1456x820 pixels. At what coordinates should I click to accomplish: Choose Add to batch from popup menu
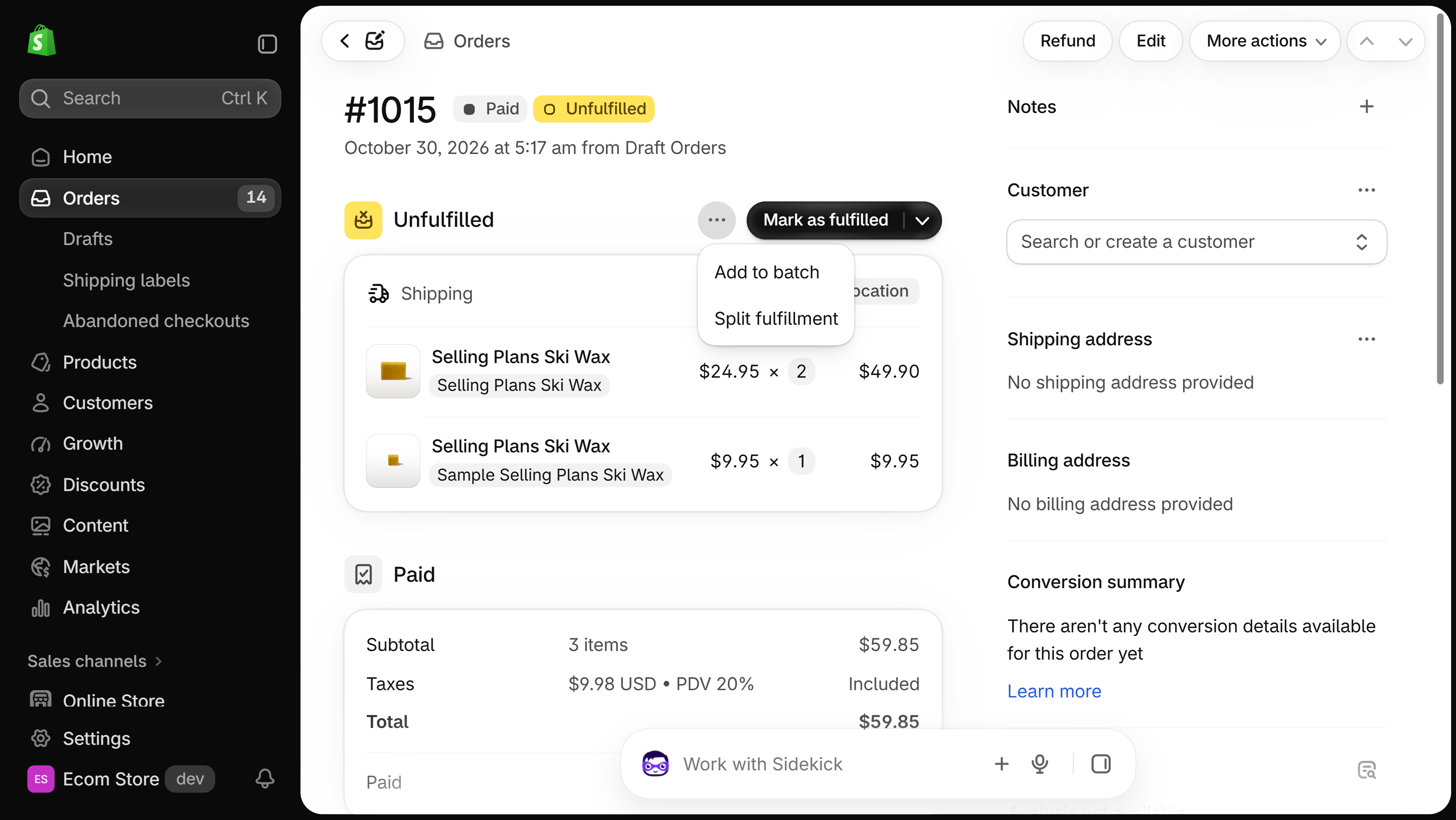pos(775,272)
